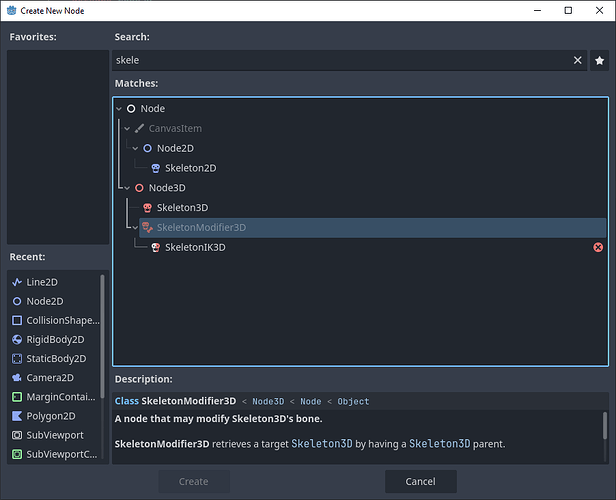Collapse the Node tree root
Viewport: 616px width, 500px height.
(119, 109)
